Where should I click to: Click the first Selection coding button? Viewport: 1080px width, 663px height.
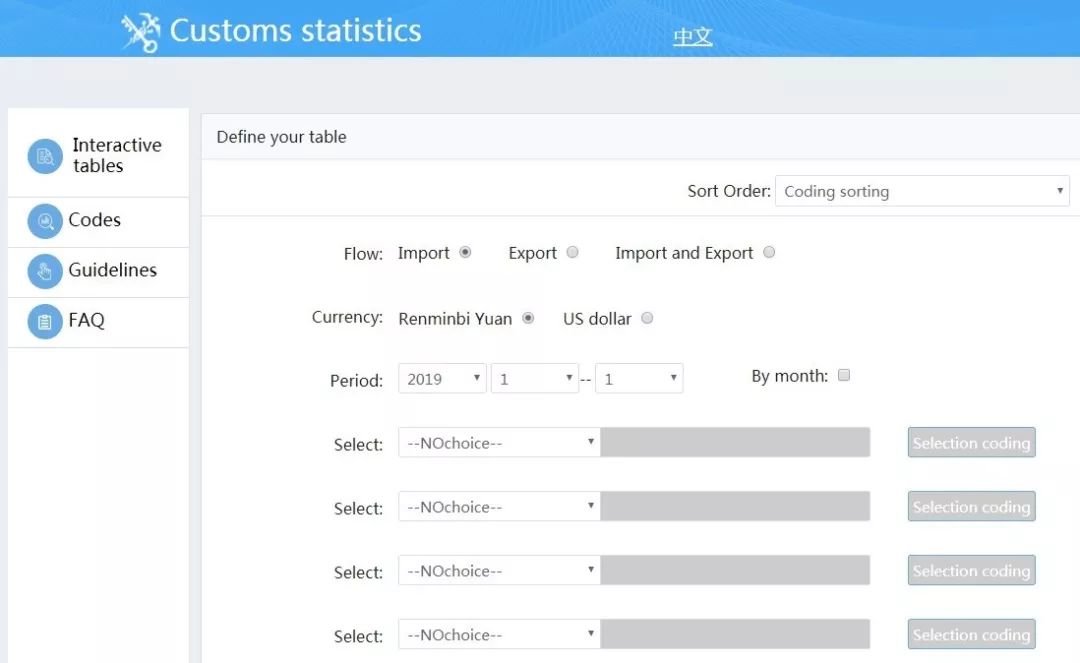971,443
